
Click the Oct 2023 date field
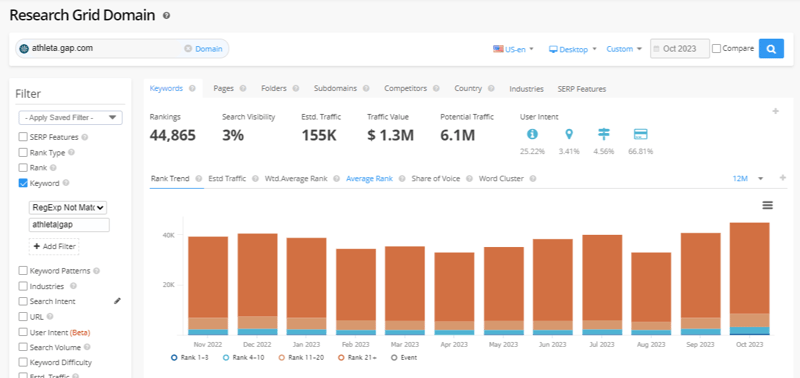(680, 49)
